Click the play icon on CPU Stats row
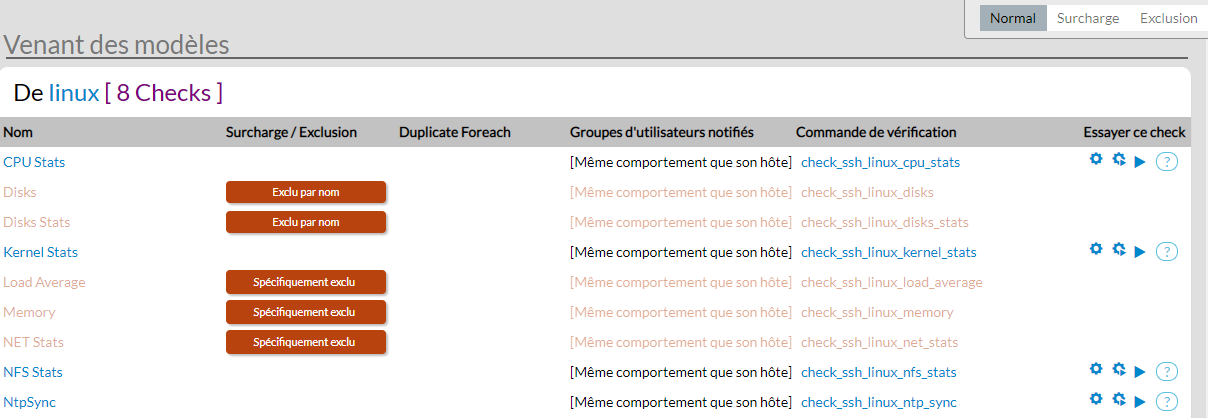1208x418 pixels. [x=1140, y=162]
